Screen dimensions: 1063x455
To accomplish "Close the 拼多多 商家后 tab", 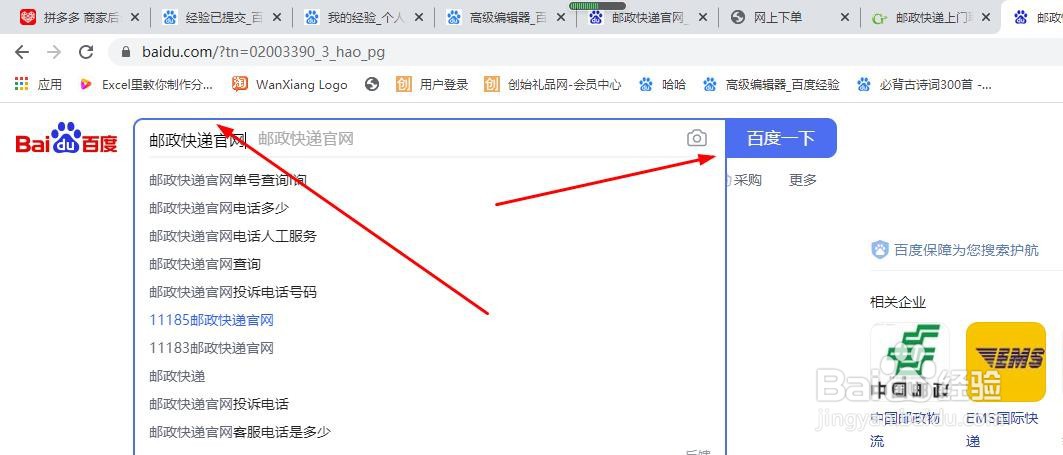I will pos(136,18).
